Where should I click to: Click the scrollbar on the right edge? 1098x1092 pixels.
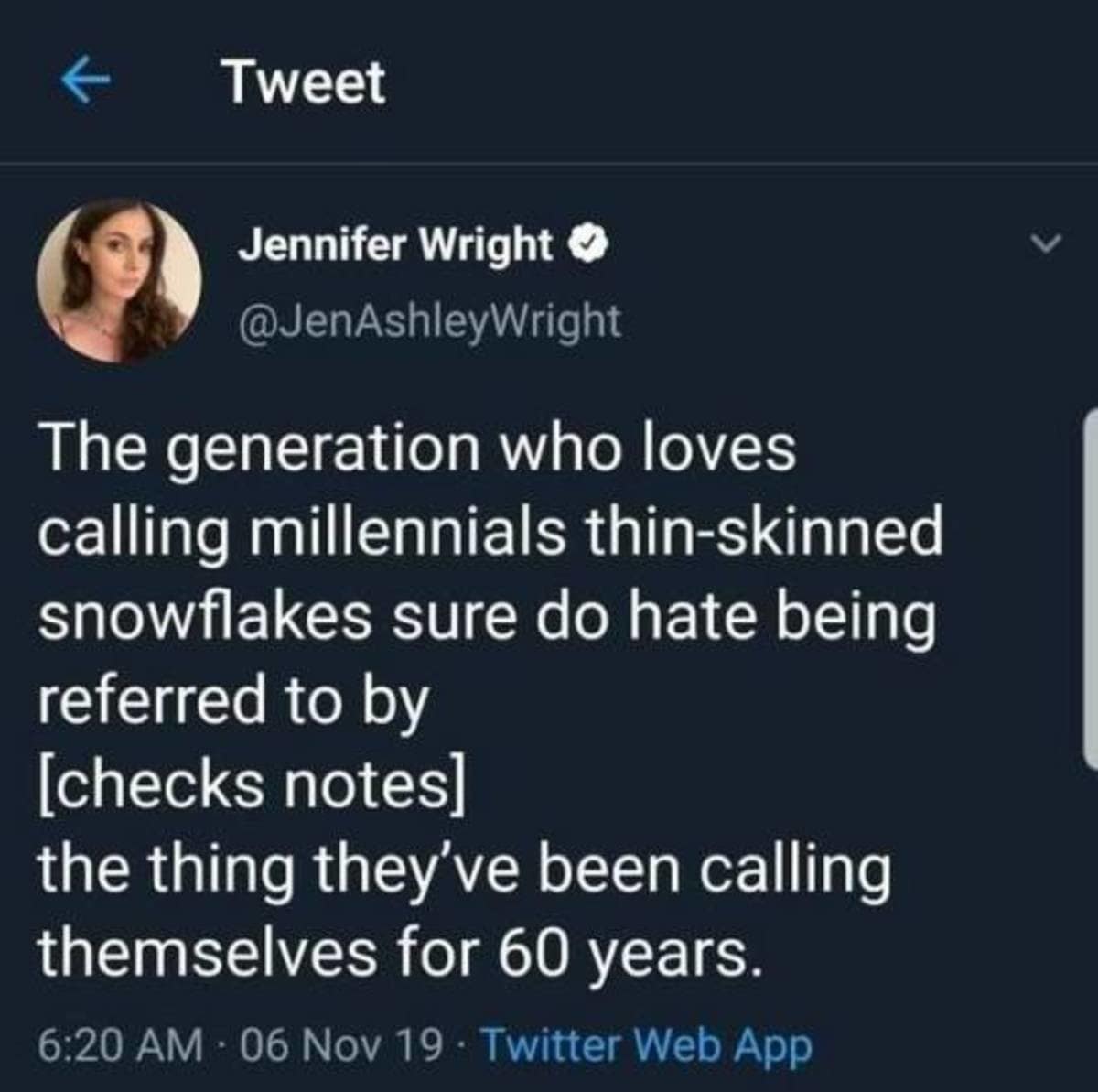(1089, 586)
